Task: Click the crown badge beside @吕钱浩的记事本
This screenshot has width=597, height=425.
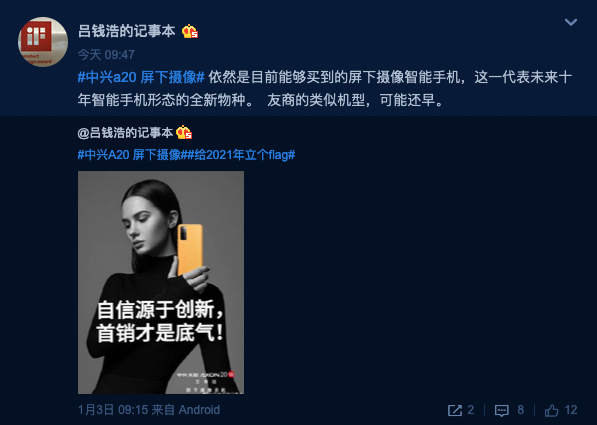Action: point(184,132)
